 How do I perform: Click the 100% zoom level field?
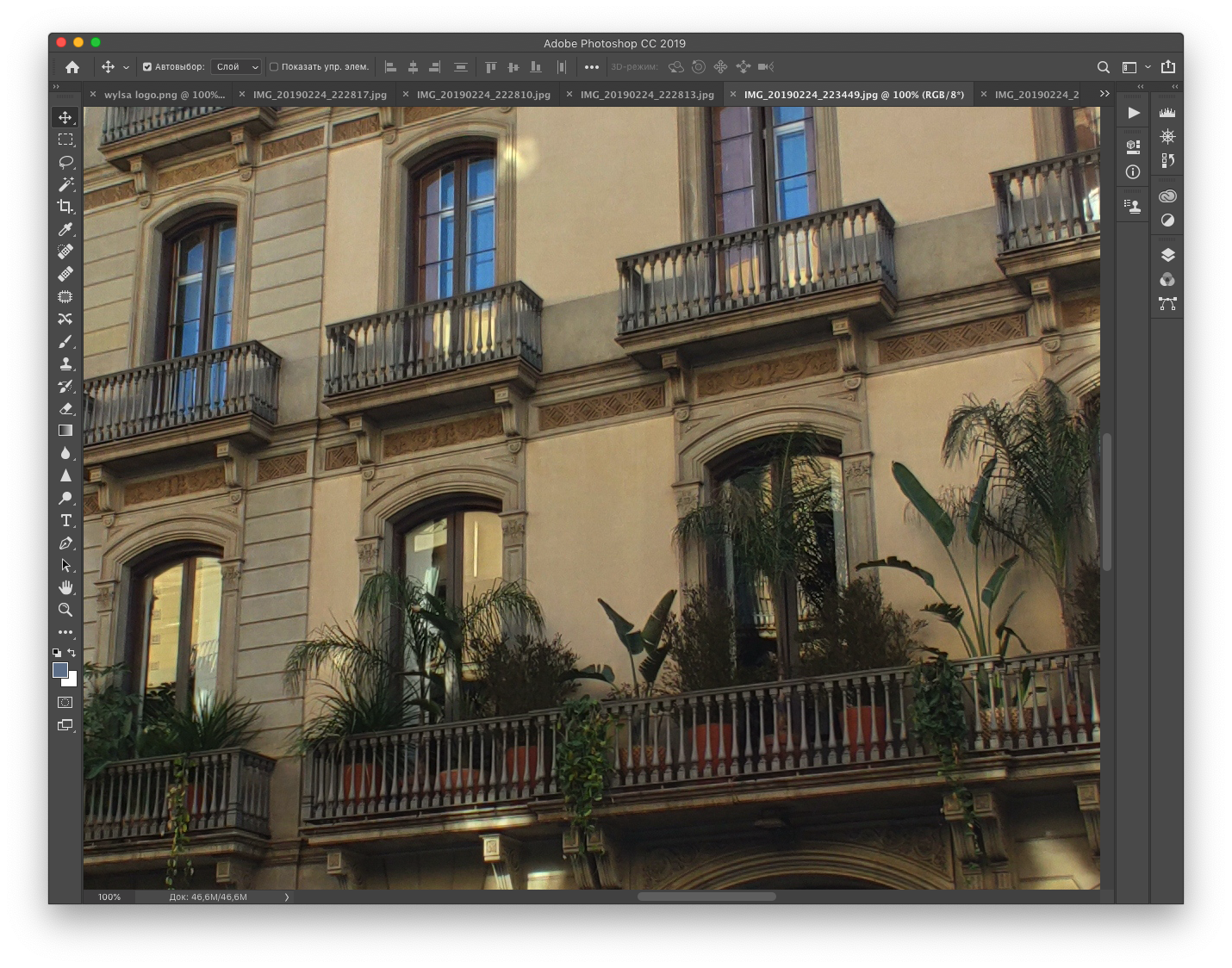(109, 897)
